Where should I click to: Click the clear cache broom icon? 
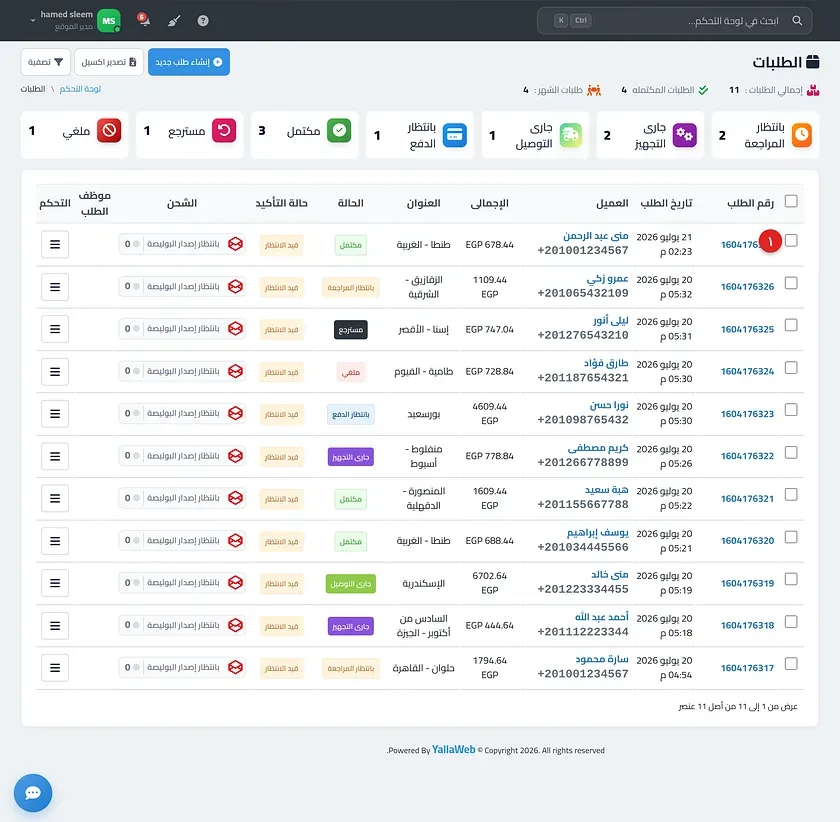click(174, 21)
